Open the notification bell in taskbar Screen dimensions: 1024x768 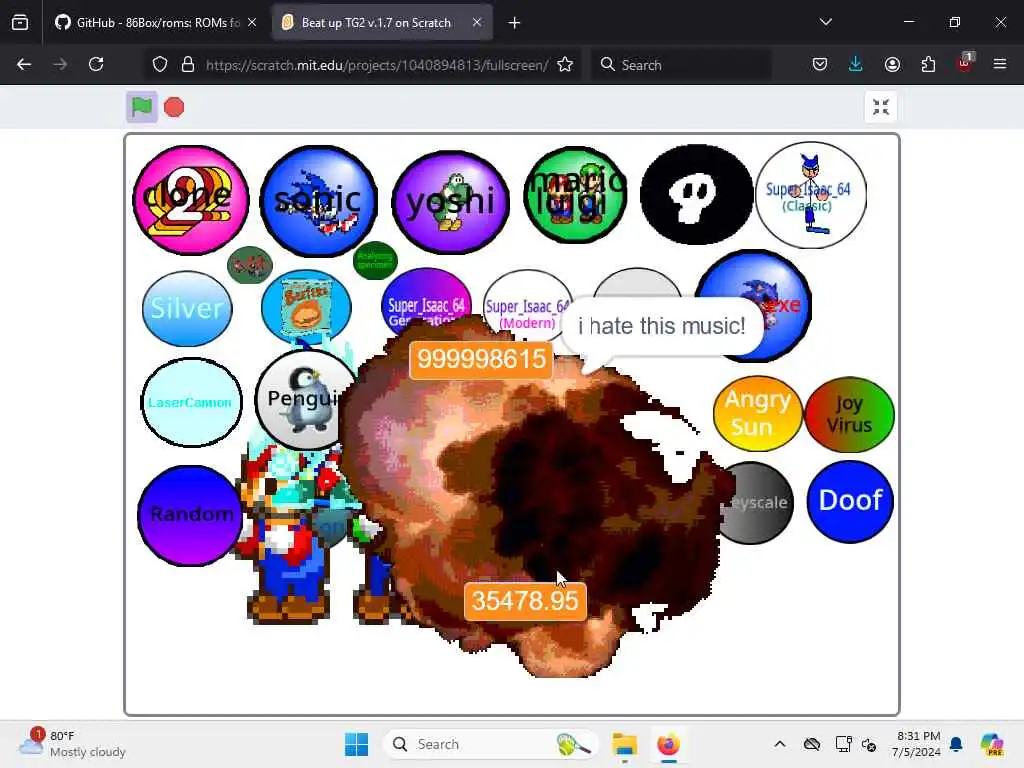(956, 744)
